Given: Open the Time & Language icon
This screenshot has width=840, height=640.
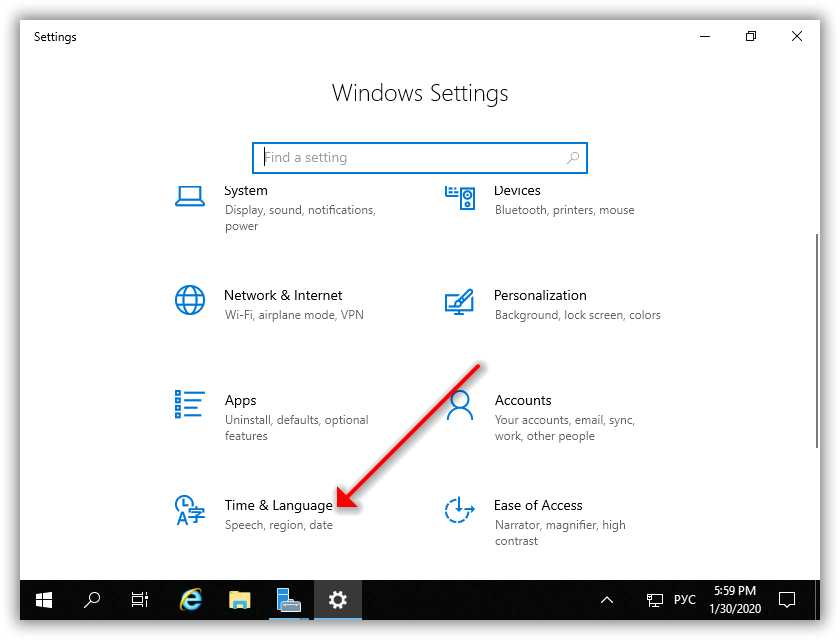Looking at the screenshot, I should point(190,510).
